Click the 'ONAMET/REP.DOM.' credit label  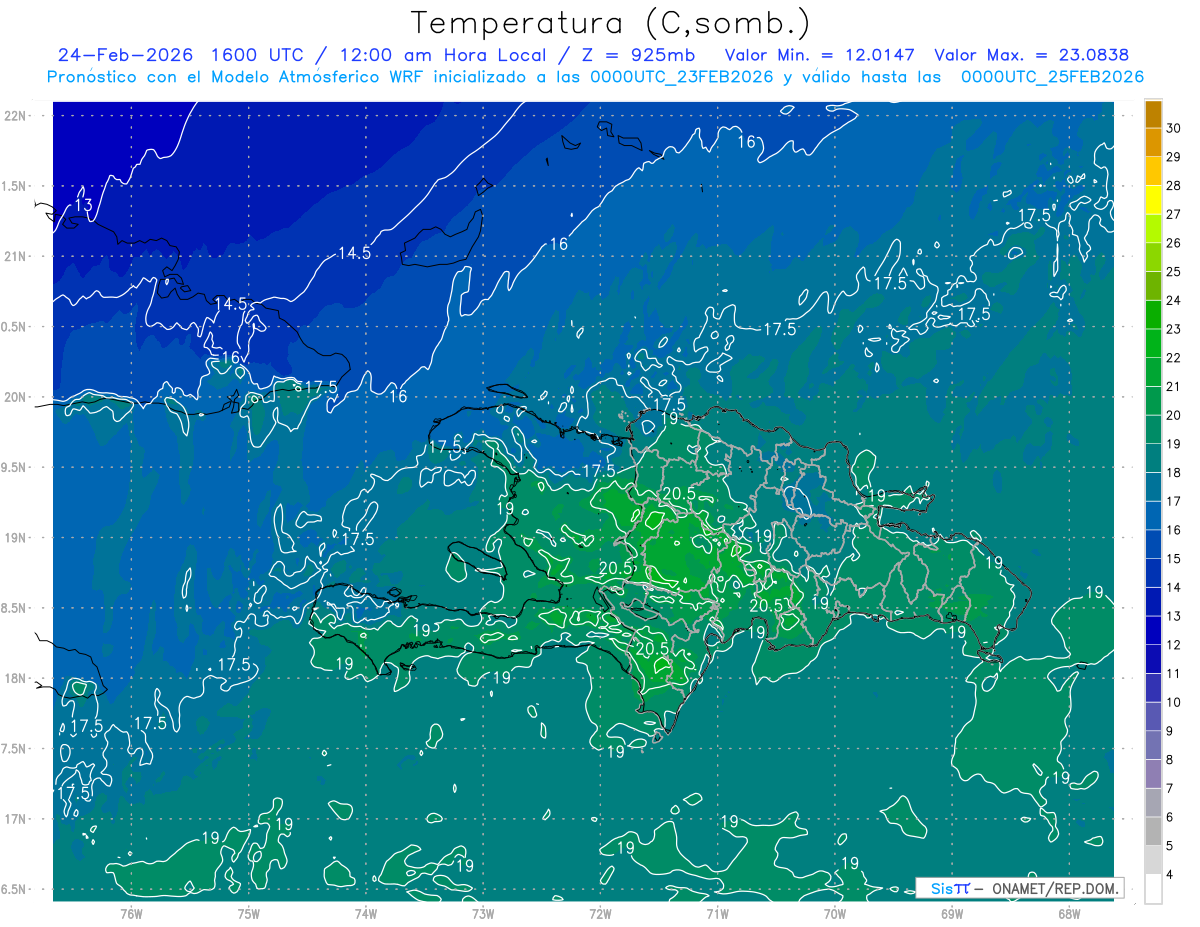1056,888
